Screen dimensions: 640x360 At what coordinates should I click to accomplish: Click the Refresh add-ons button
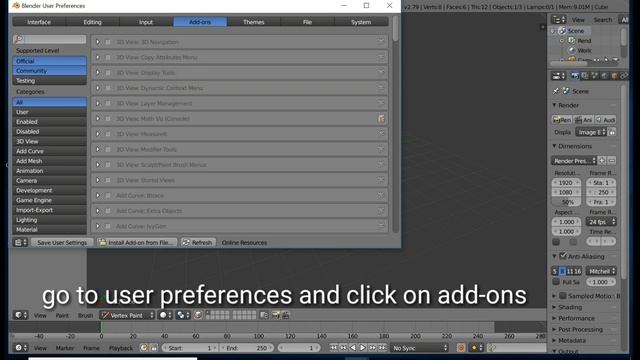click(198, 242)
